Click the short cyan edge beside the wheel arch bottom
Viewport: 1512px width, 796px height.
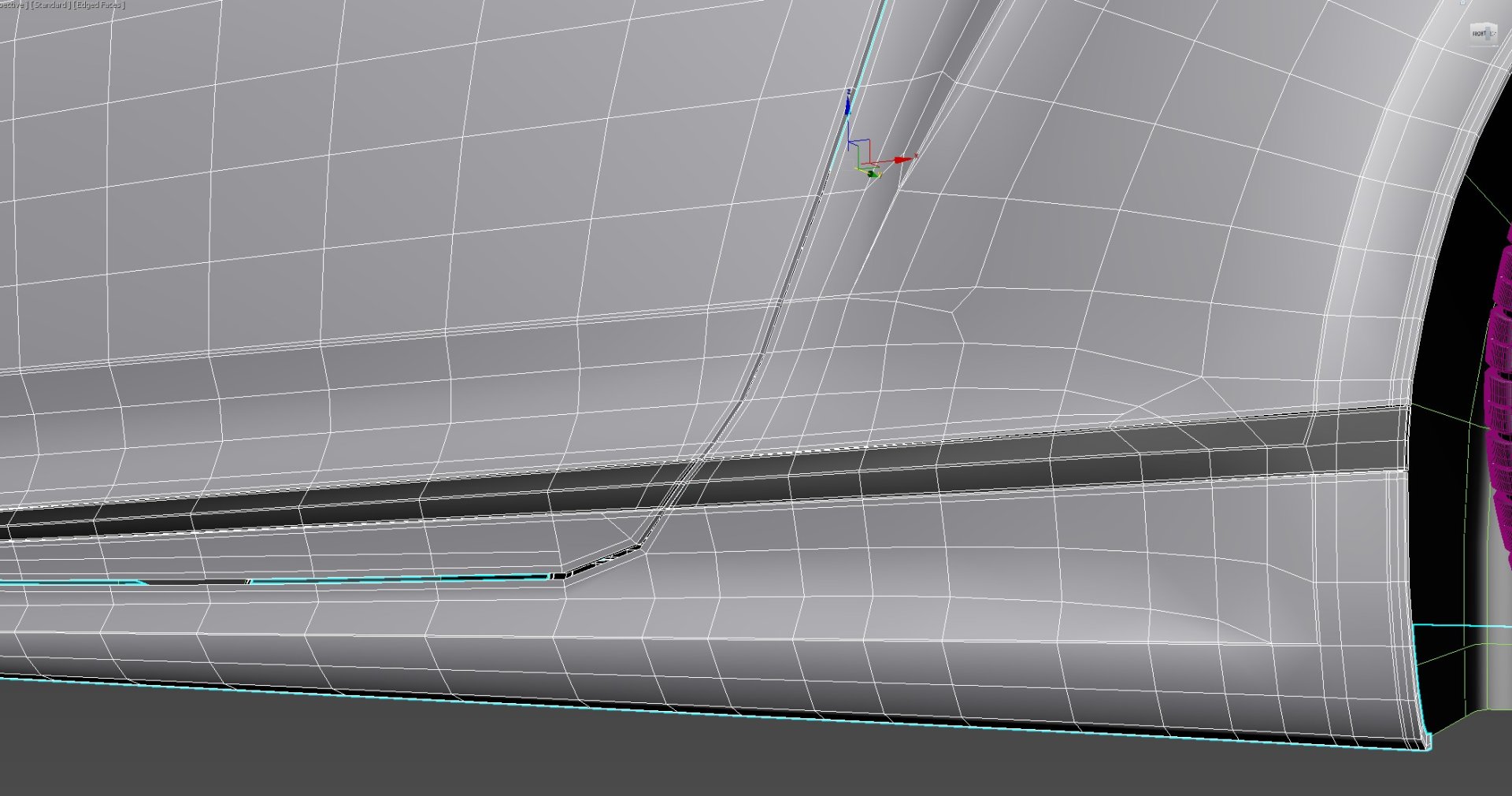coord(1457,626)
